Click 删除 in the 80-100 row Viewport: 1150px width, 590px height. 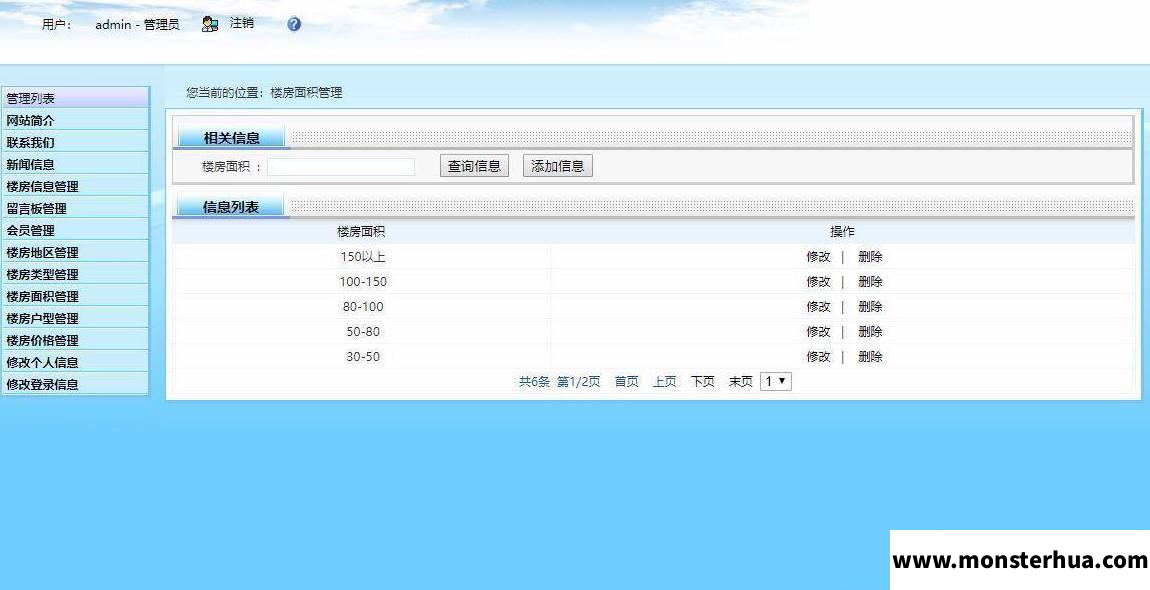click(x=871, y=307)
